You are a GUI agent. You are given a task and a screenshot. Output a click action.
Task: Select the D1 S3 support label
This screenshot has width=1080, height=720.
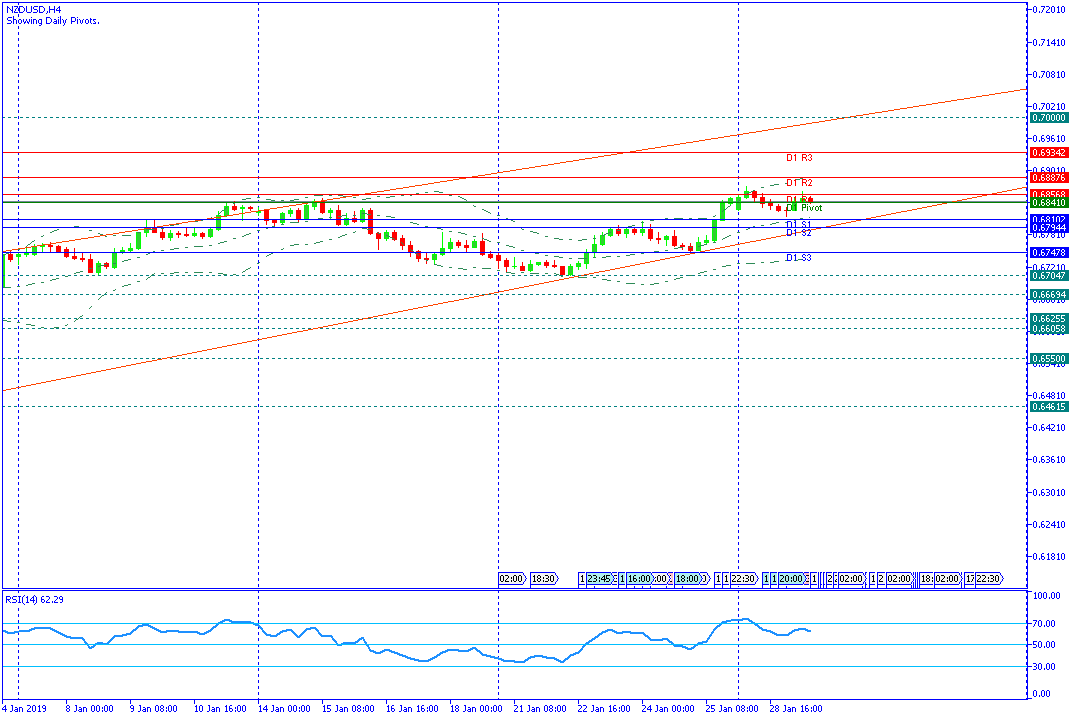coord(799,258)
